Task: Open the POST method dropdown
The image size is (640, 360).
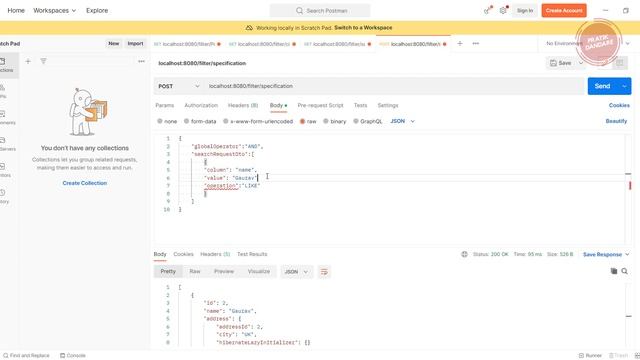Action: pos(179,86)
